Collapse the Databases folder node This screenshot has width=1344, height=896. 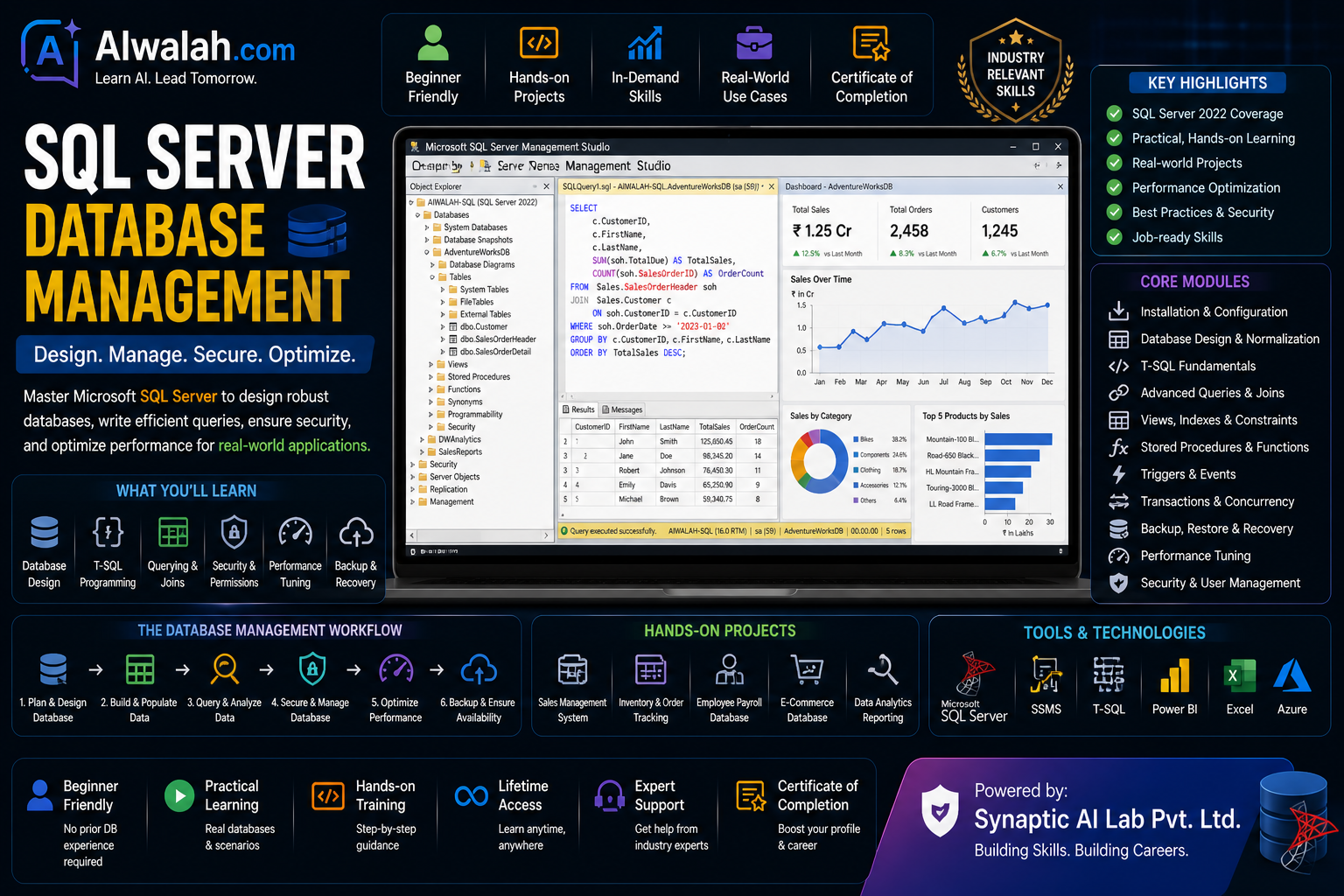coord(417,214)
